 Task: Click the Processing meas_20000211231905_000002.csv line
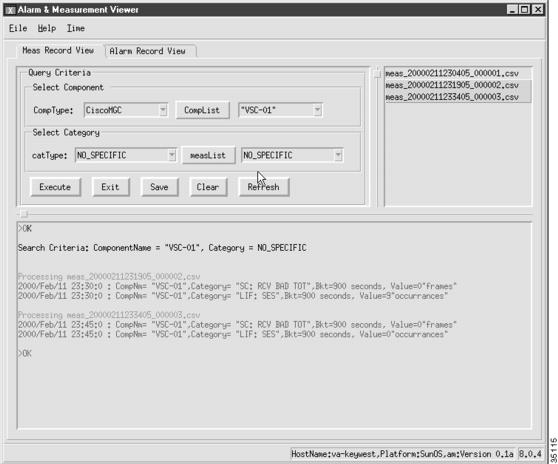109,276
